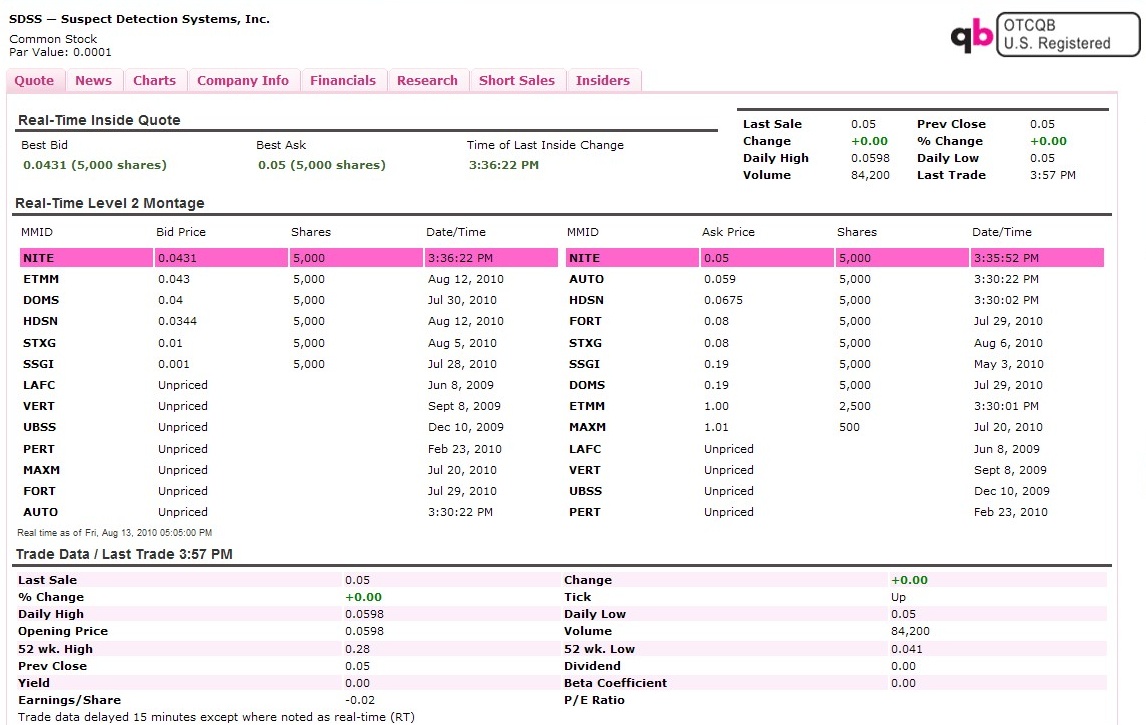1146x725 pixels.
Task: Go to the Company Info tab
Action: [243, 81]
